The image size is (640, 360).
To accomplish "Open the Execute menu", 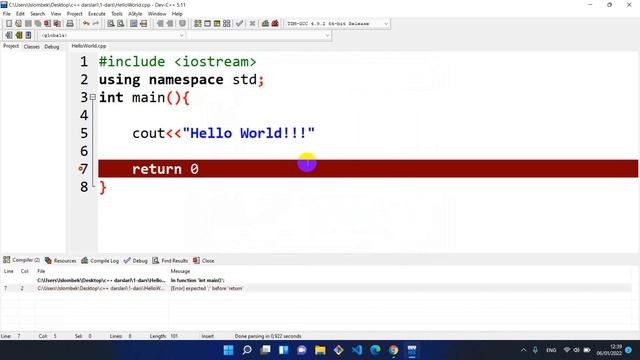I will (97, 14).
